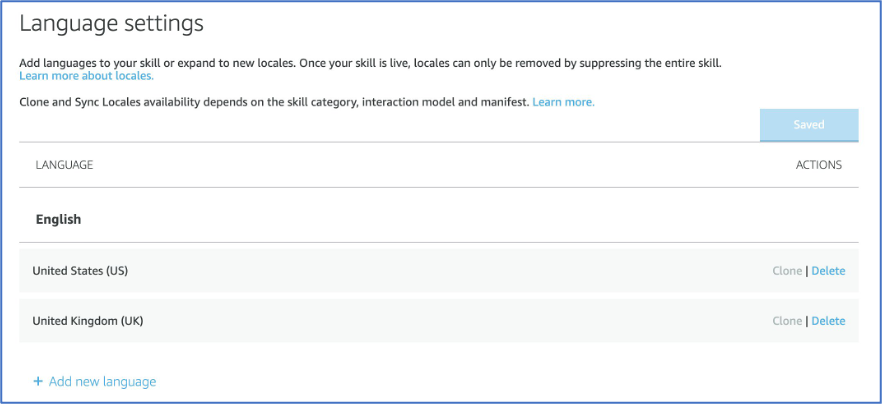Clone the United Kingdom (UK) locale
The width and height of the screenshot is (883, 404).
click(787, 321)
